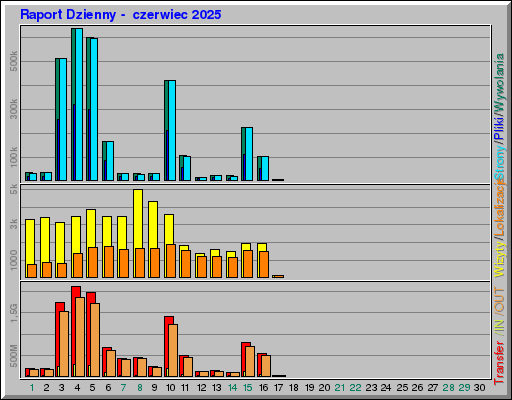Viewport: 512px width, 400px height.
Task: Click the '5k' y-axis label
Action: [13, 190]
